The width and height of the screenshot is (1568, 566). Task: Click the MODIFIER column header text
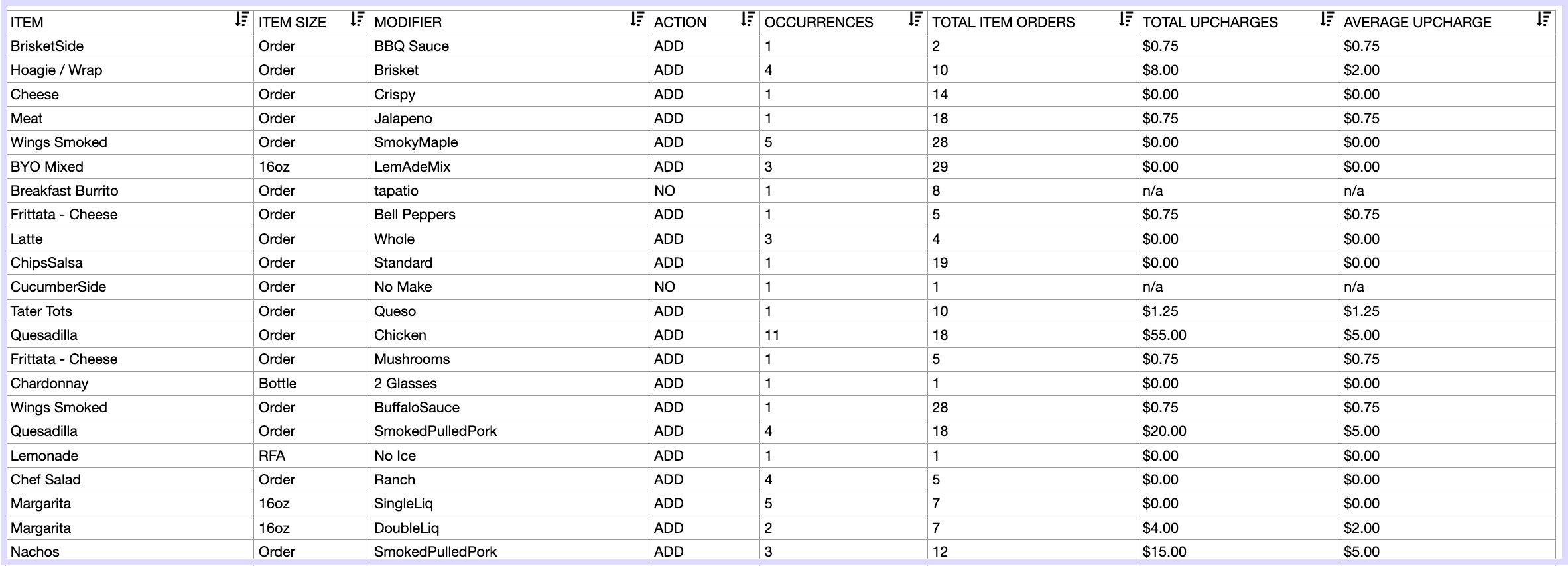click(408, 22)
